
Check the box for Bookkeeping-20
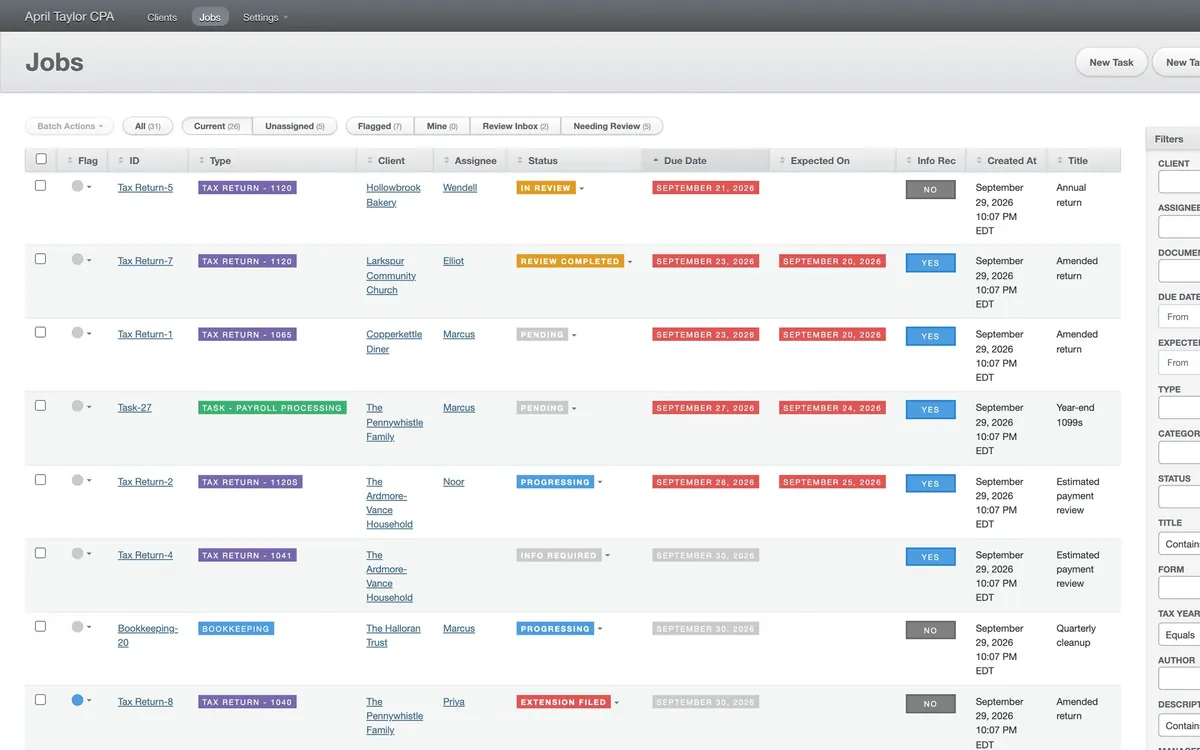41,627
